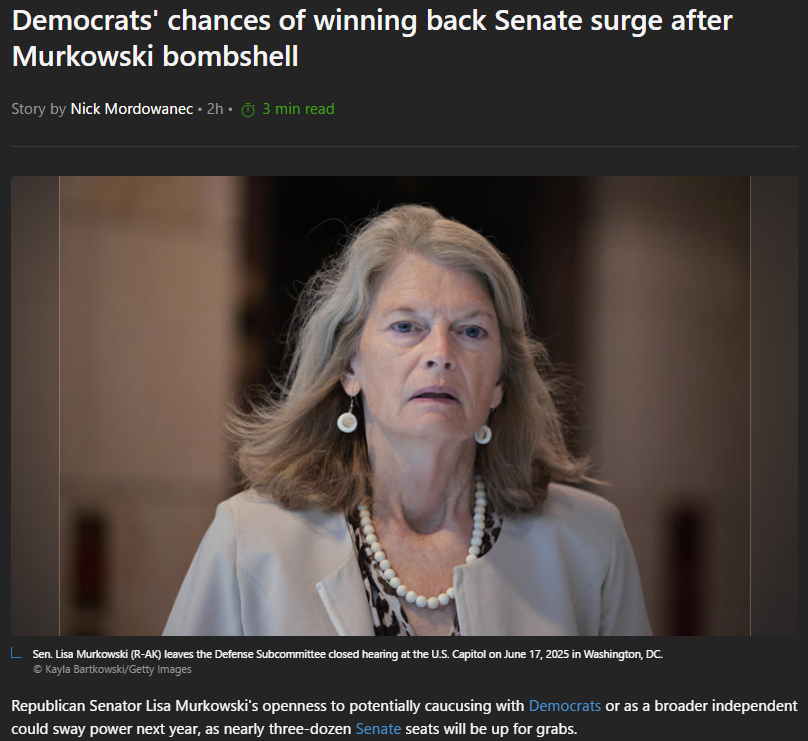Open author Nick Mordowanec's profile link
Viewport: 808px width, 741px height.
[131, 109]
